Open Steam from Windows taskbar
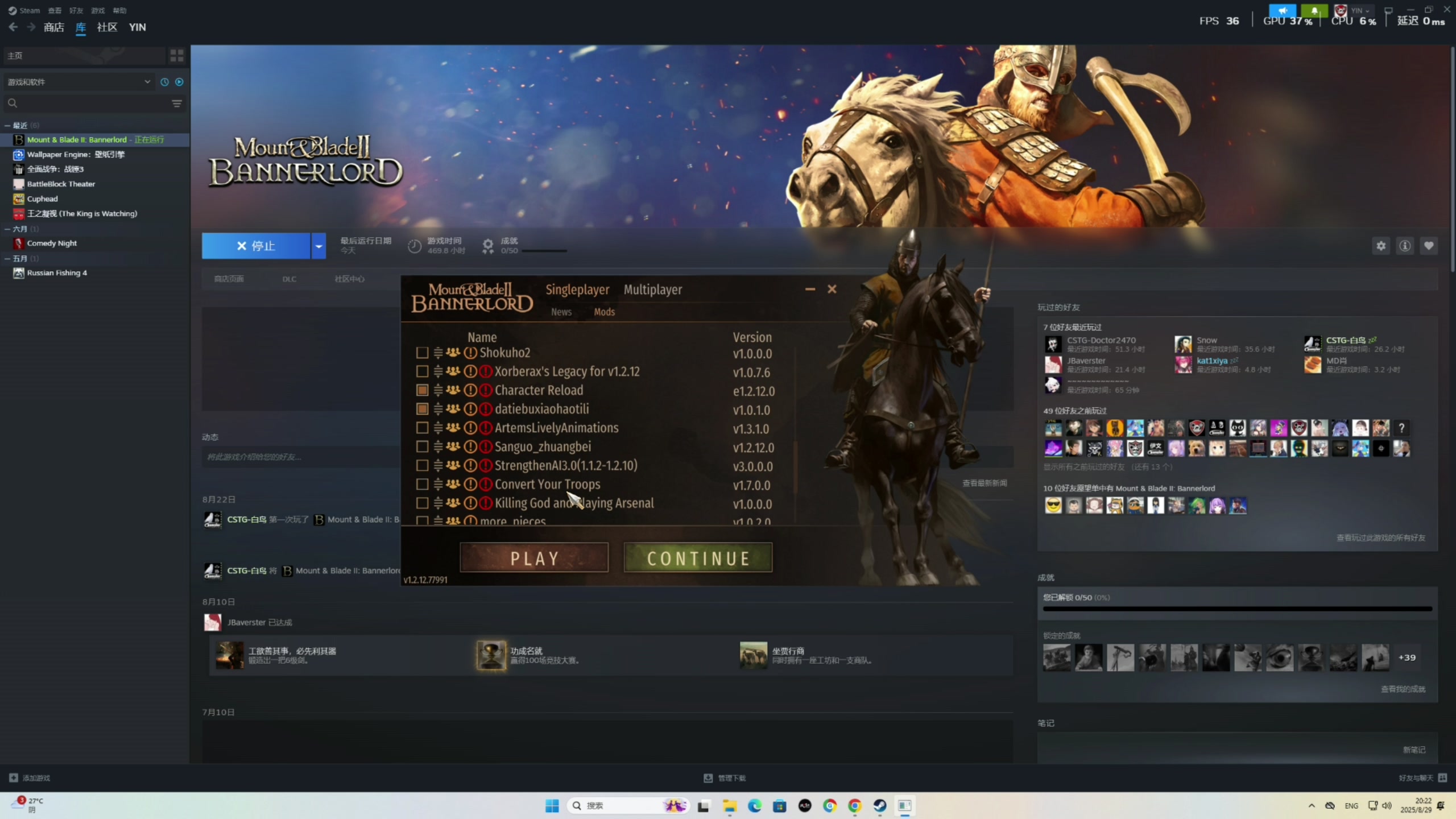This screenshot has height=819, width=1456. pyautogui.click(x=880, y=805)
